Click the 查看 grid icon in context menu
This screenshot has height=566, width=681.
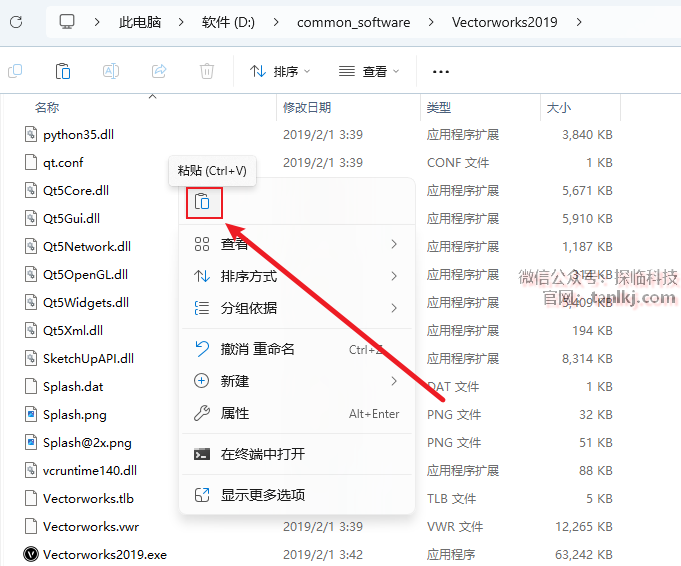(x=202, y=244)
